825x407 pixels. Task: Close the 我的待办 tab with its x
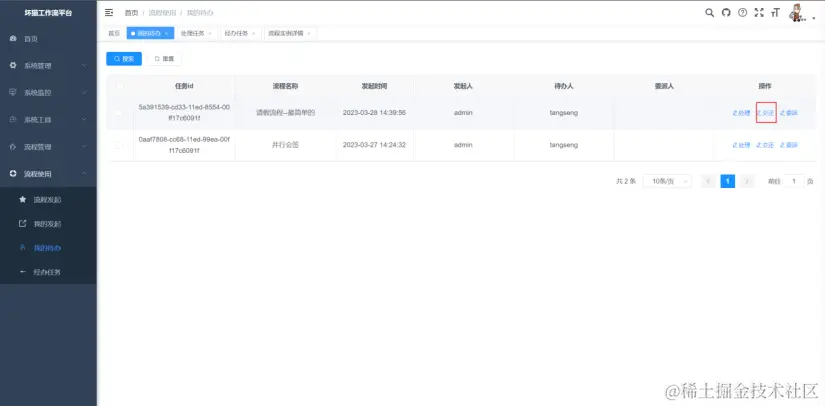click(x=166, y=34)
